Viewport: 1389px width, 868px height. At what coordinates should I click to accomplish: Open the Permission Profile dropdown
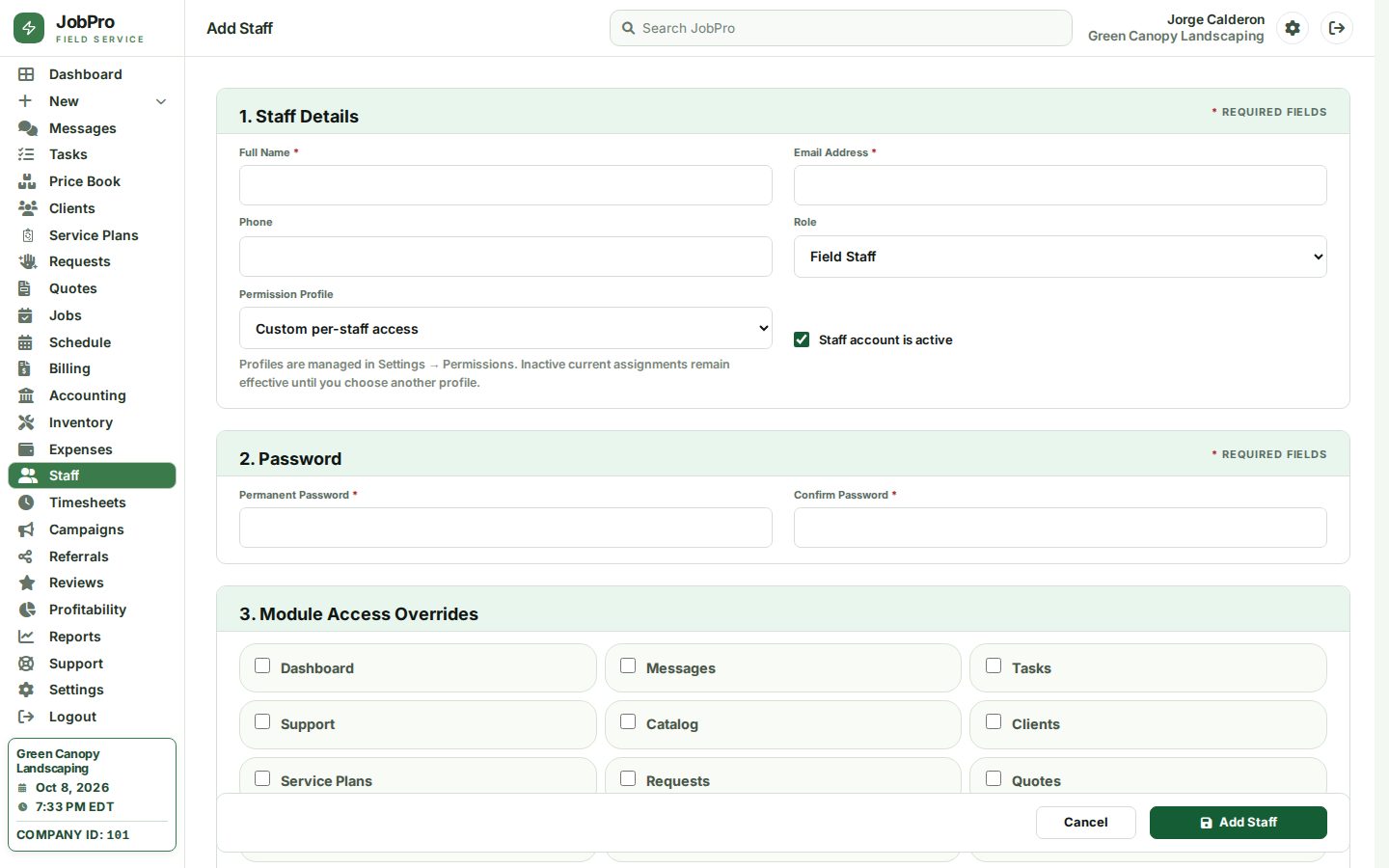[x=505, y=328]
